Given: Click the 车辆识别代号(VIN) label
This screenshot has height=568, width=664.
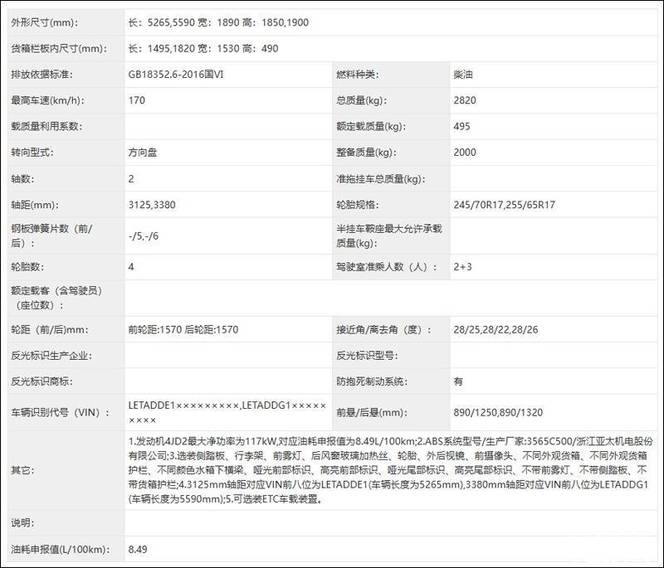Looking at the screenshot, I should tap(61, 412).
